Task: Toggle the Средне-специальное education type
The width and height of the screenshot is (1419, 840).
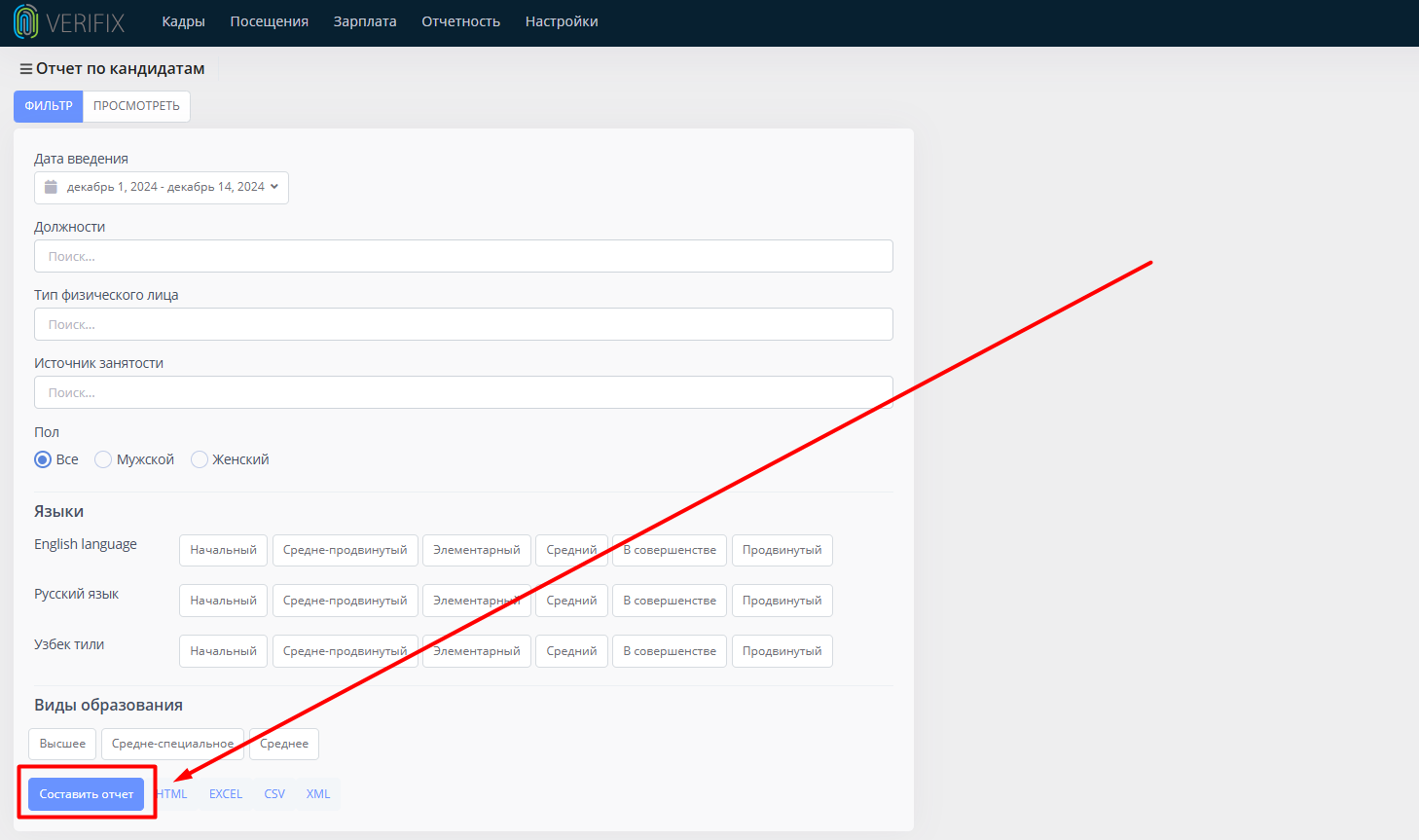Action: (172, 744)
